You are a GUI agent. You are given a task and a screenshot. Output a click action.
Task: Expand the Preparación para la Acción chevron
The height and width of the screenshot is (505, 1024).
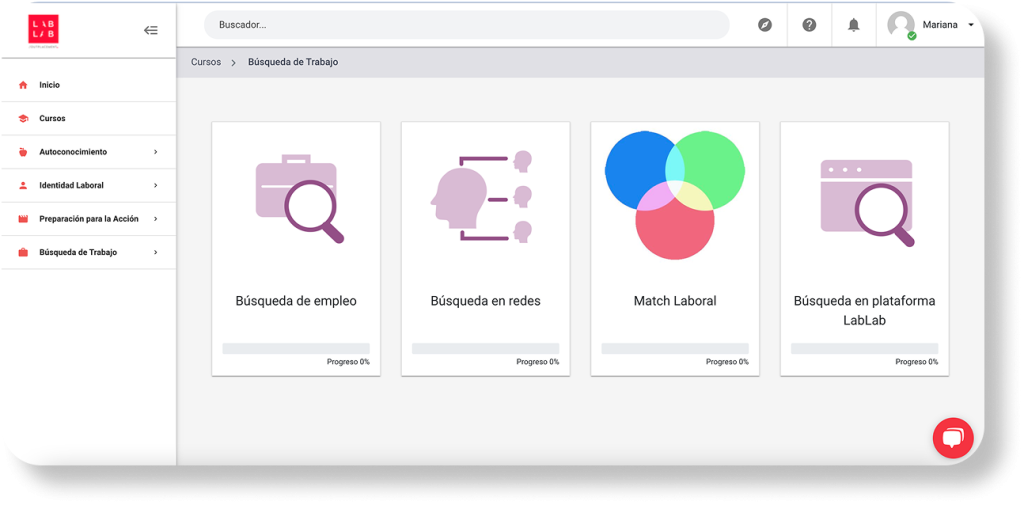[155, 219]
